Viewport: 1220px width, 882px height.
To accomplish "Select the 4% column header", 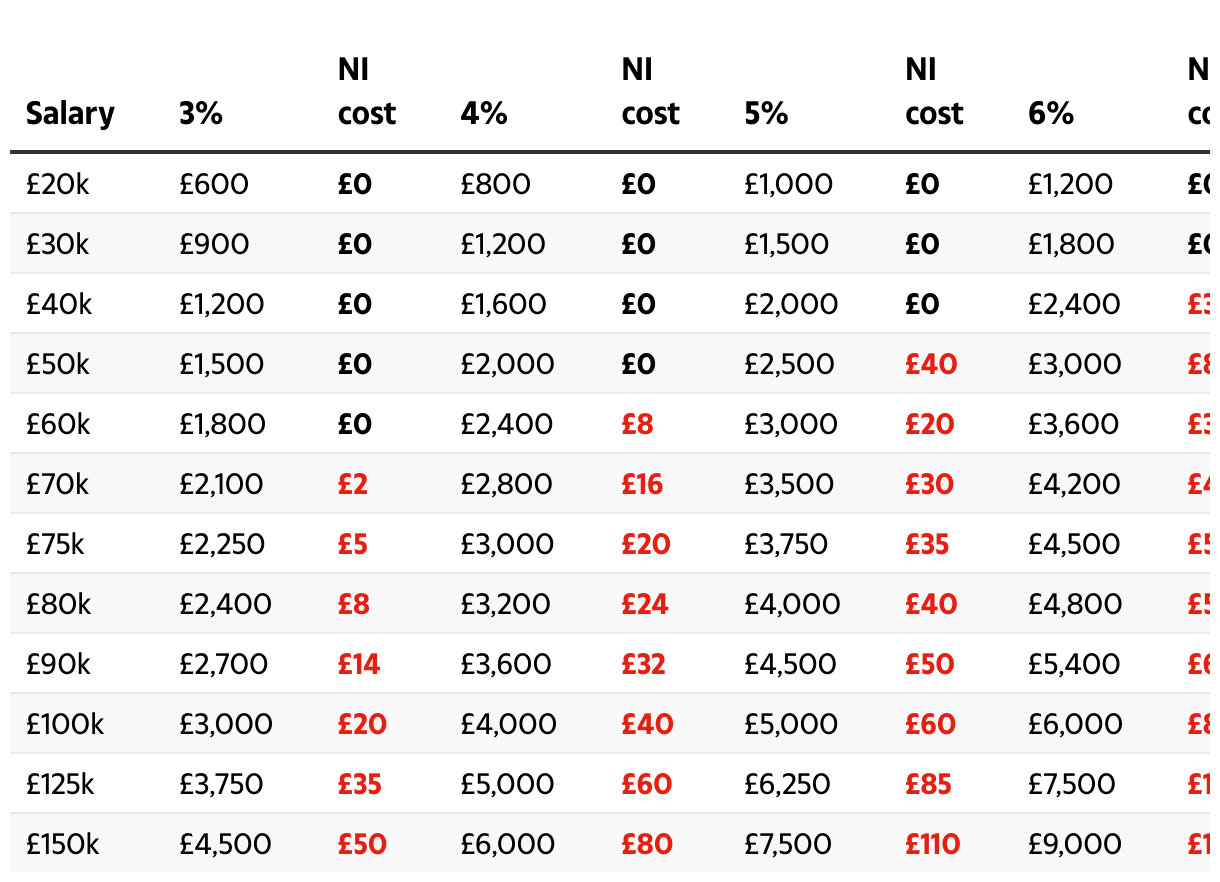I will (x=484, y=114).
